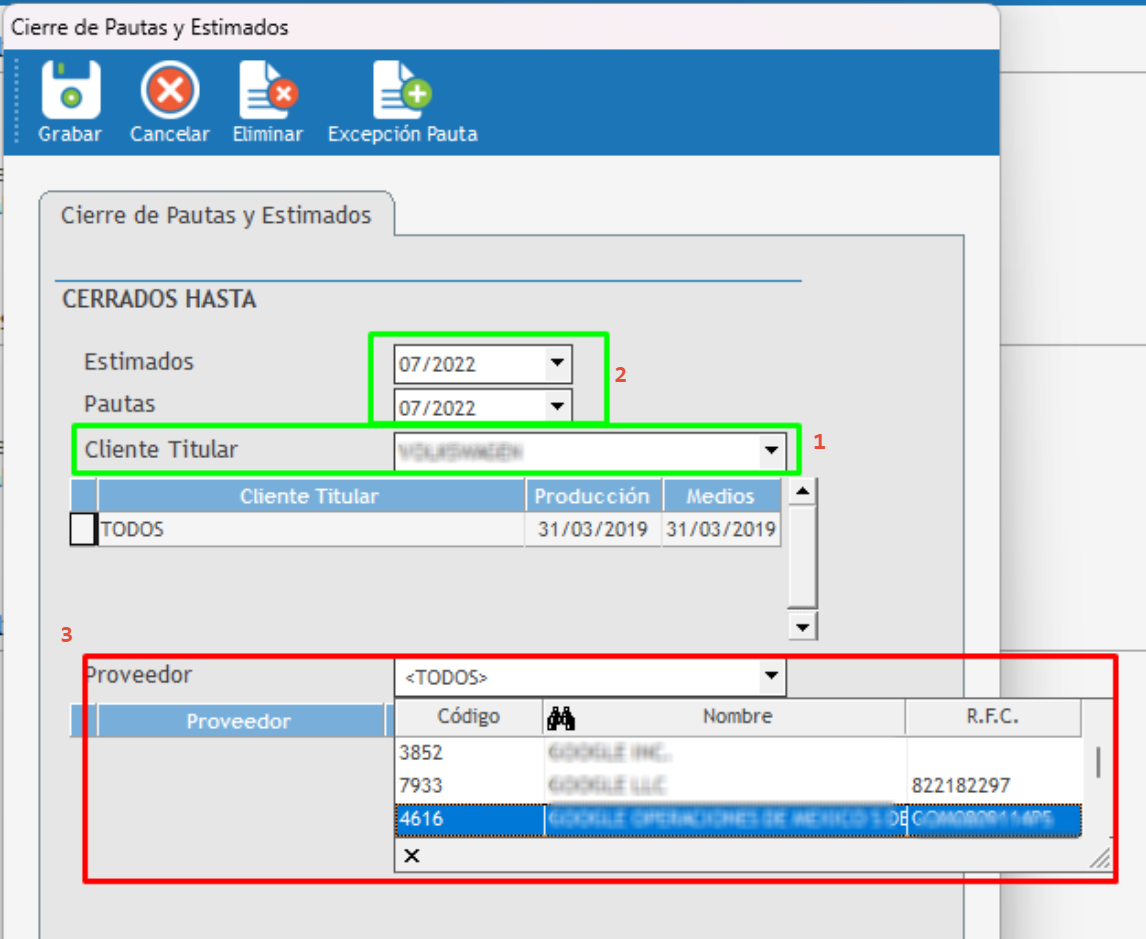Click TODOS cell in client grid
Image resolution: width=1146 pixels, height=939 pixels.
311,529
